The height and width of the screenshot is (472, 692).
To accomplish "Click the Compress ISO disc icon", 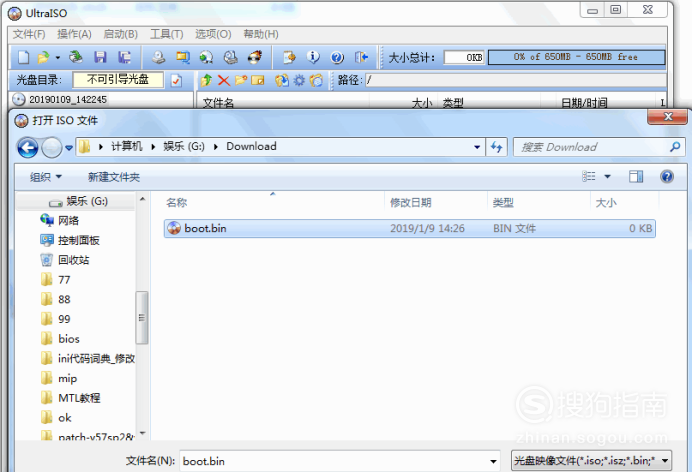I will tap(206, 57).
